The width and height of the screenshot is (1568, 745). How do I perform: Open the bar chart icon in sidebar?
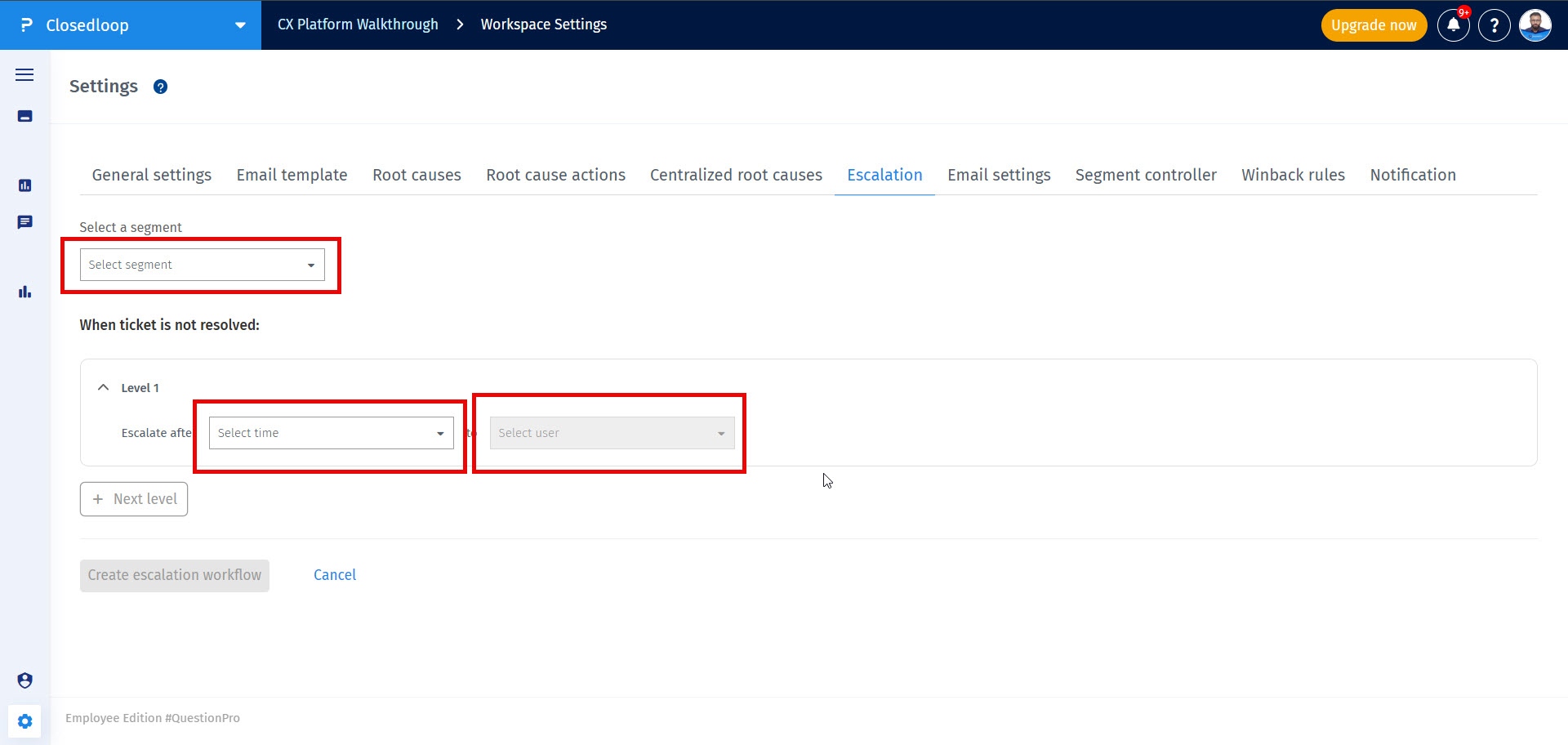coord(24,292)
